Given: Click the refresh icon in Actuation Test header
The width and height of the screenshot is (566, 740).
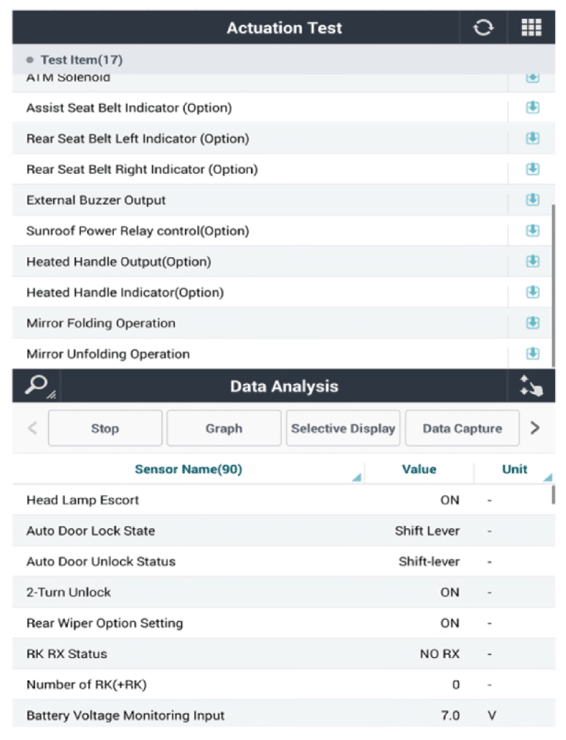Looking at the screenshot, I should [483, 28].
